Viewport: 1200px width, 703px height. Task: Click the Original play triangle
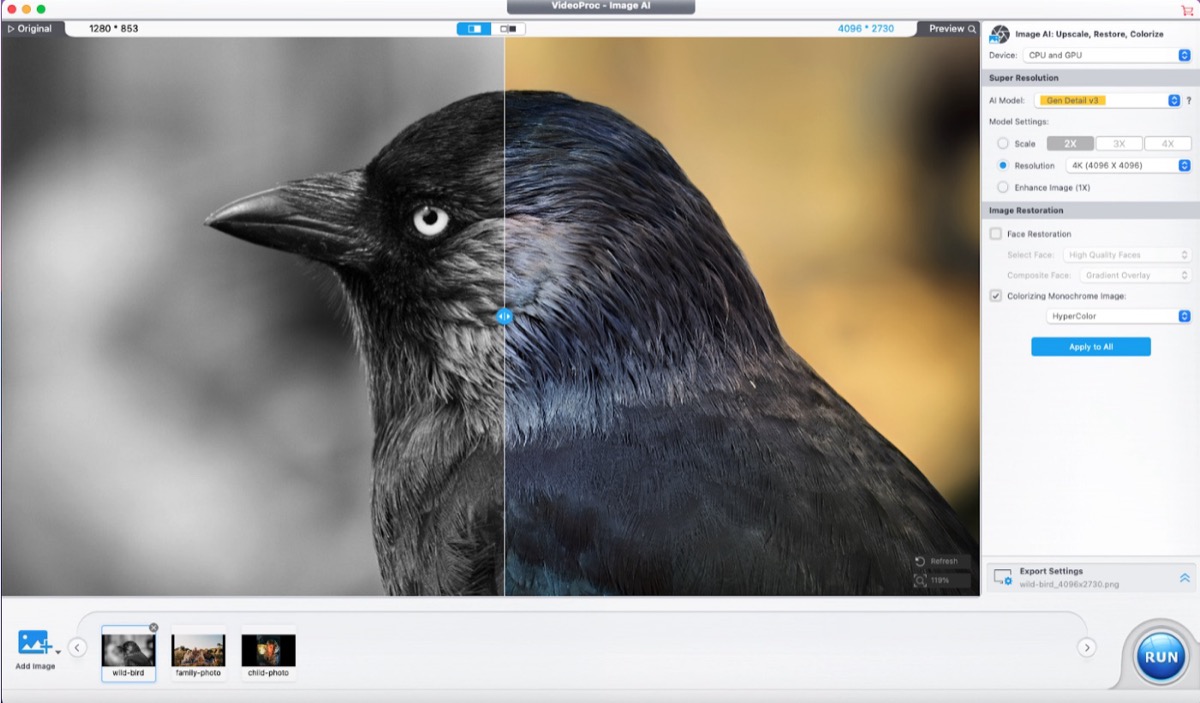click(11, 29)
